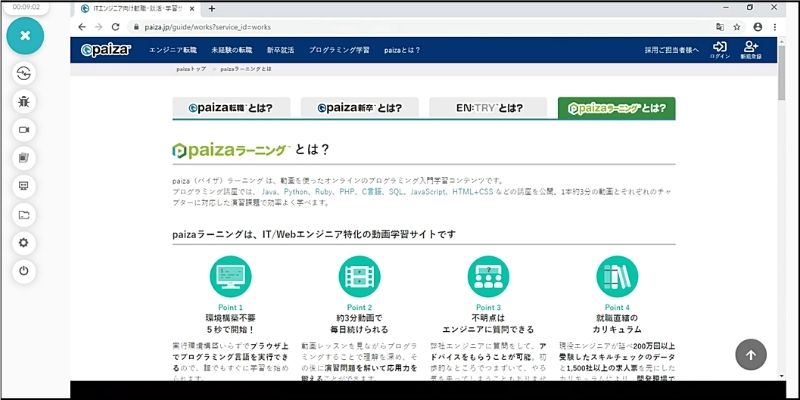Screen dimensions: 800x400
Task: Open the folder icon in left sidebar
Action: pos(23,215)
